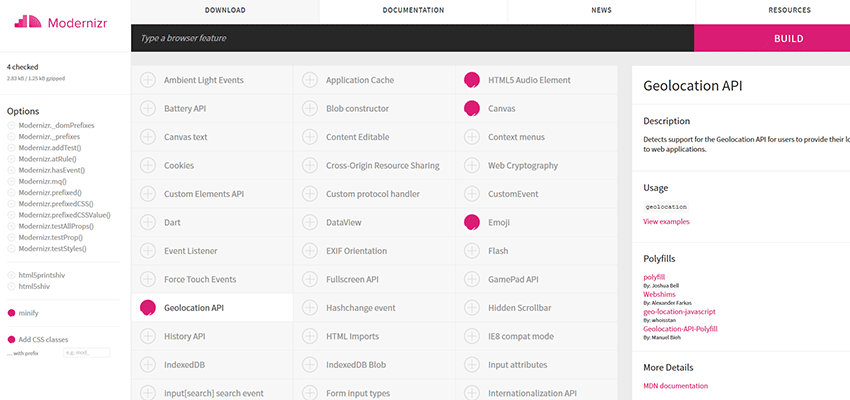Screen dimensions: 850x400
Task: Click plus icon next to Fullscreen API
Action: [310, 280]
